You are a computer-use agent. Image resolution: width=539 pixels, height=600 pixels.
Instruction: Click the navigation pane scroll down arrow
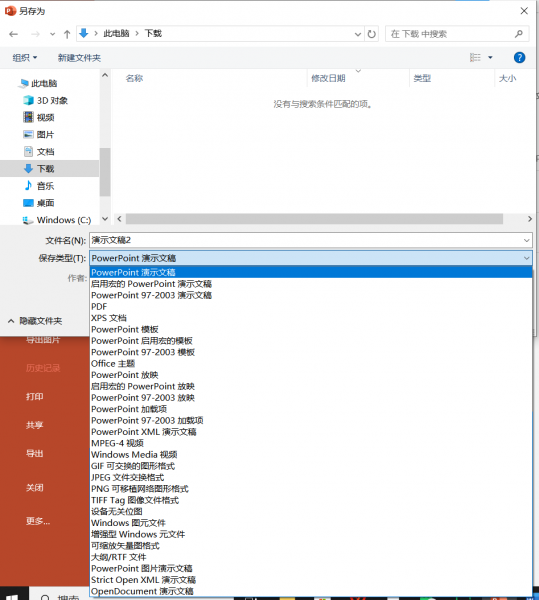[x=105, y=219]
